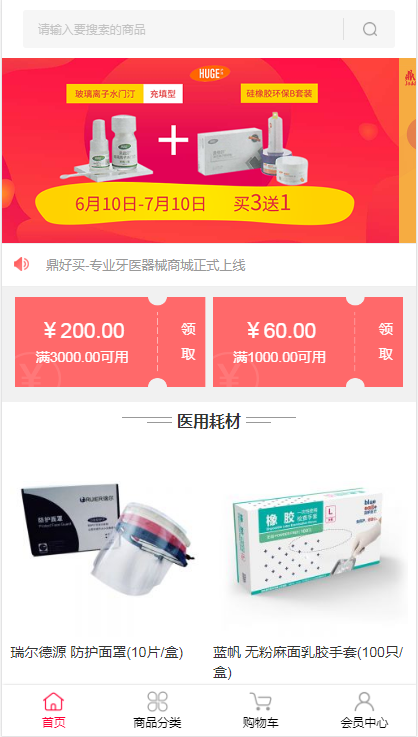Tap the HUGE brand logo on banner
This screenshot has width=418, height=737.
click(x=210, y=74)
